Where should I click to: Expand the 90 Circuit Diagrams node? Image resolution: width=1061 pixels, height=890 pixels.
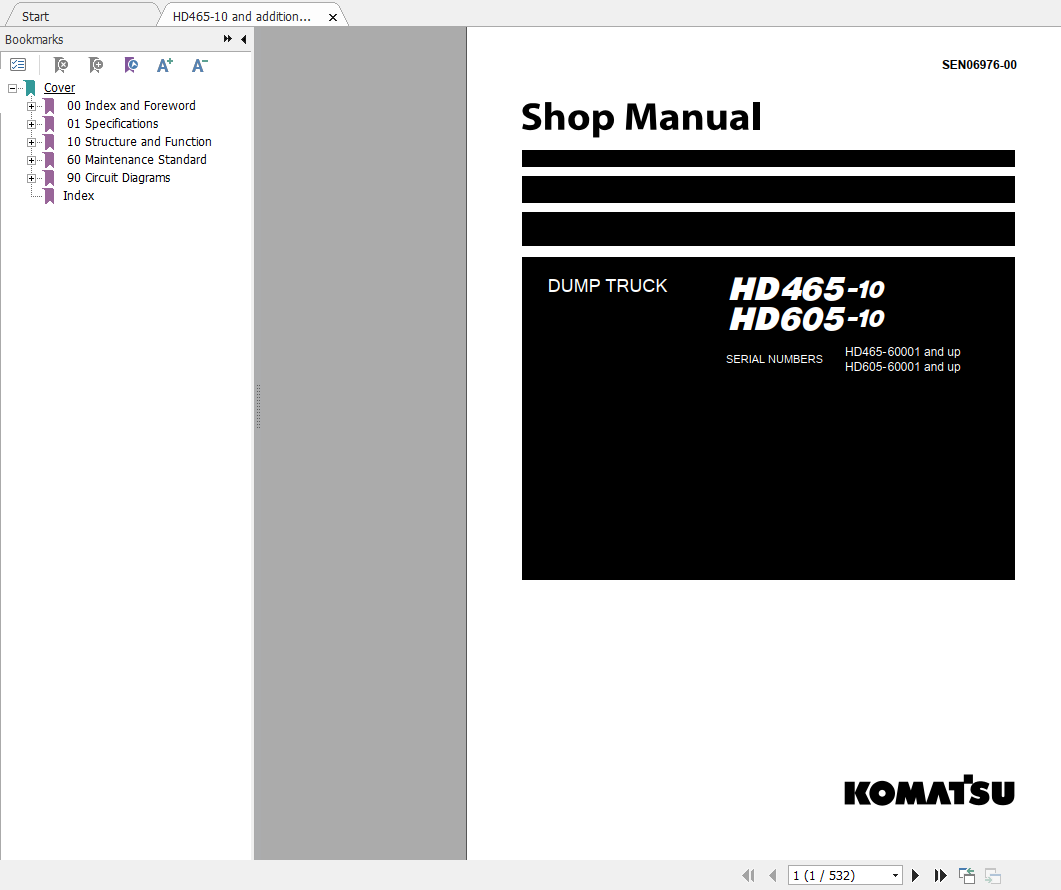[31, 178]
